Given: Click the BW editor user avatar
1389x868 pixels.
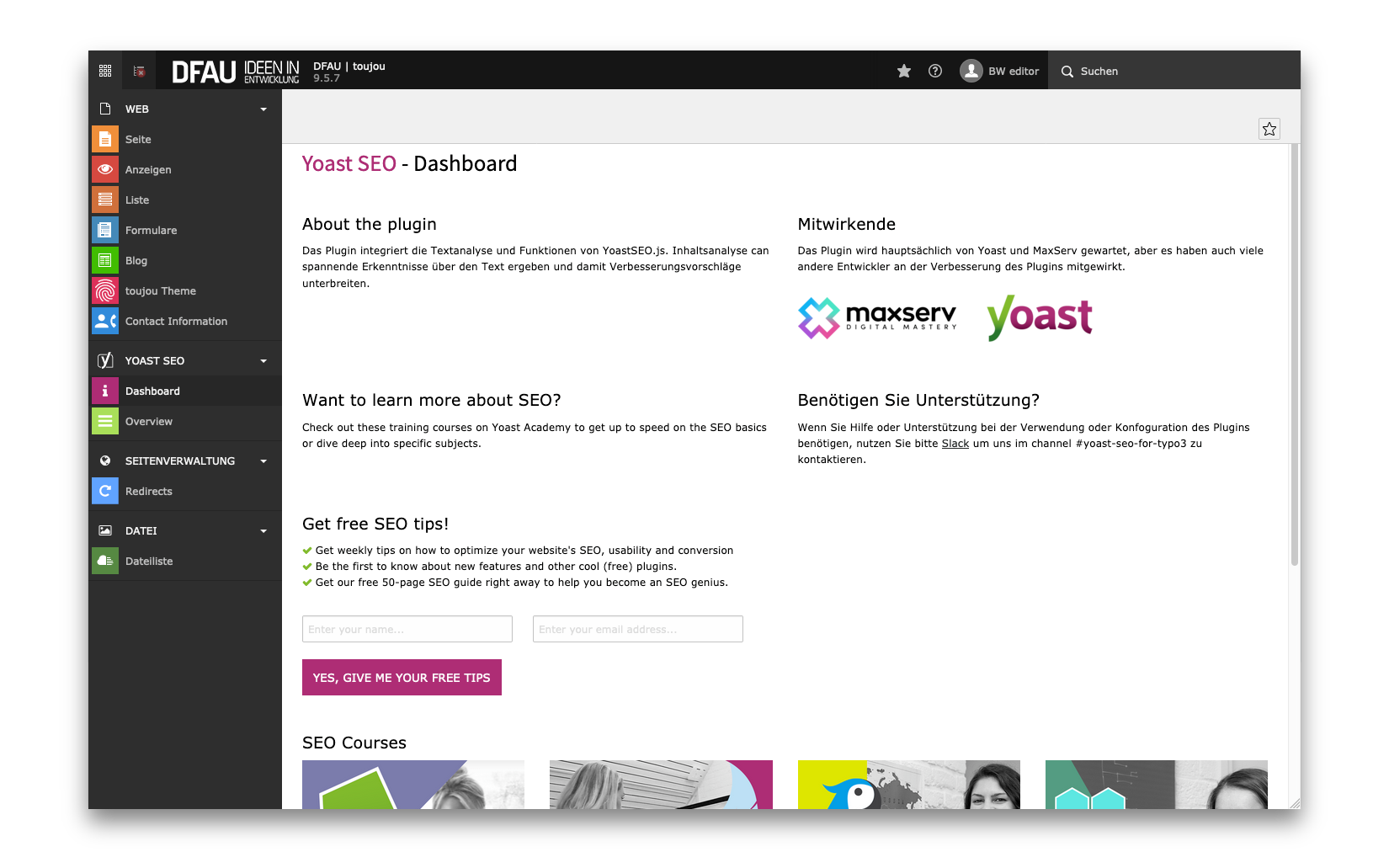Looking at the screenshot, I should click(971, 71).
